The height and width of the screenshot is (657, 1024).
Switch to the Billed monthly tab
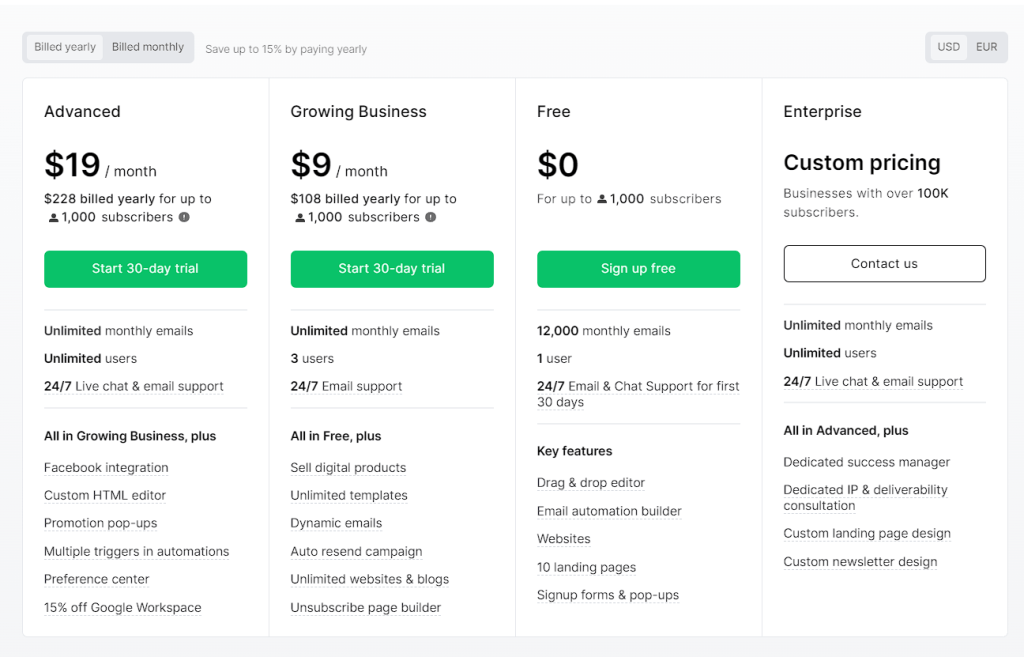(x=147, y=46)
